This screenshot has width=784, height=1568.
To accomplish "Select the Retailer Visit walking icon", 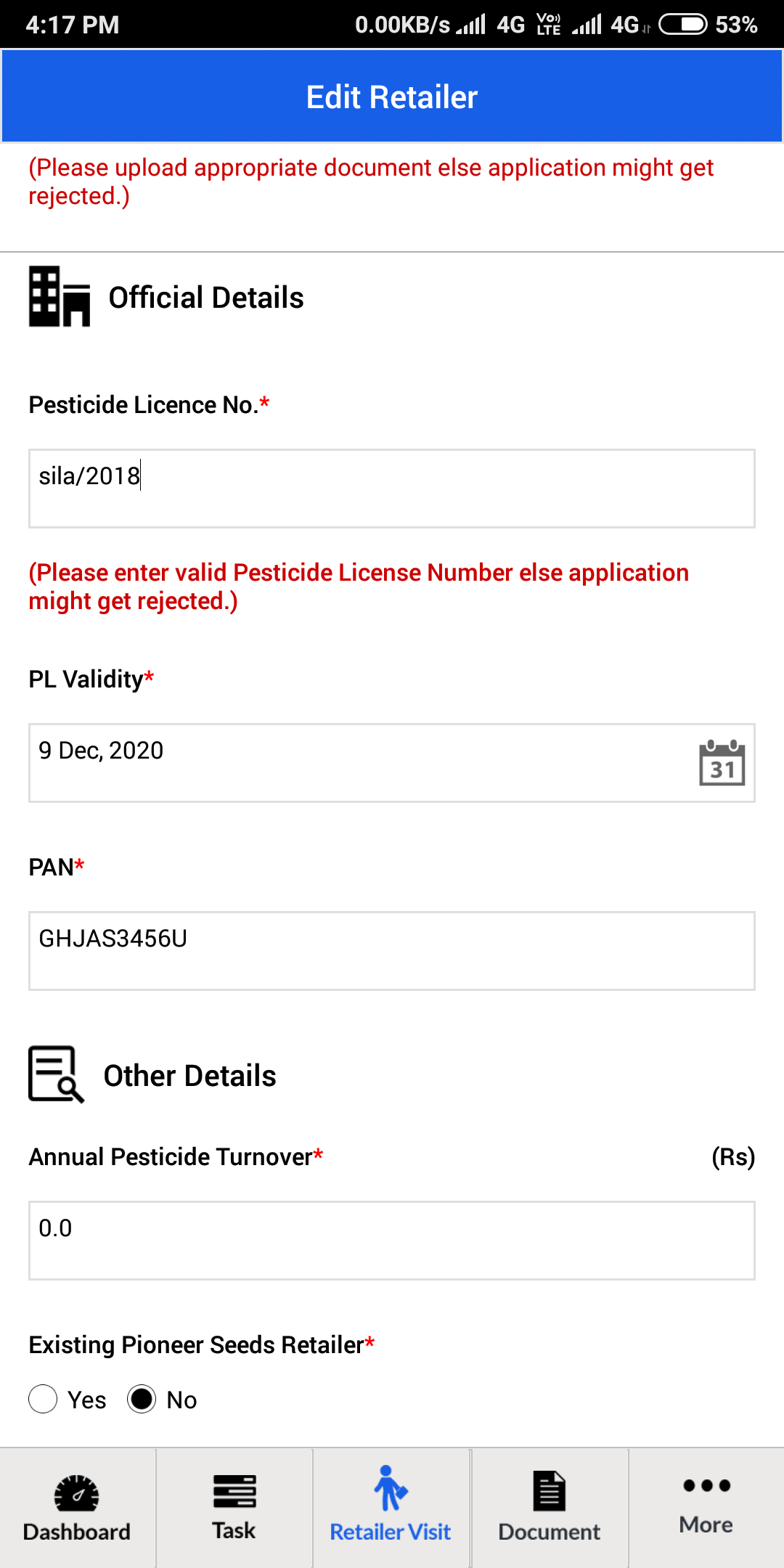I will (391, 1488).
